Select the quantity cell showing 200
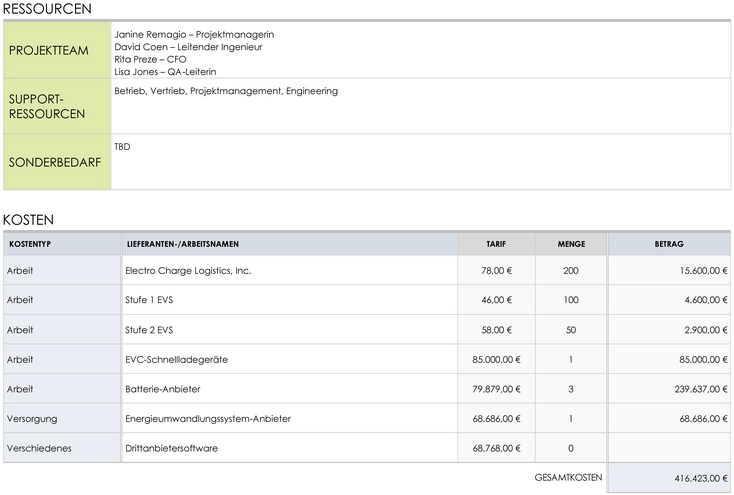This screenshot has height=495, width=734. pos(571,271)
